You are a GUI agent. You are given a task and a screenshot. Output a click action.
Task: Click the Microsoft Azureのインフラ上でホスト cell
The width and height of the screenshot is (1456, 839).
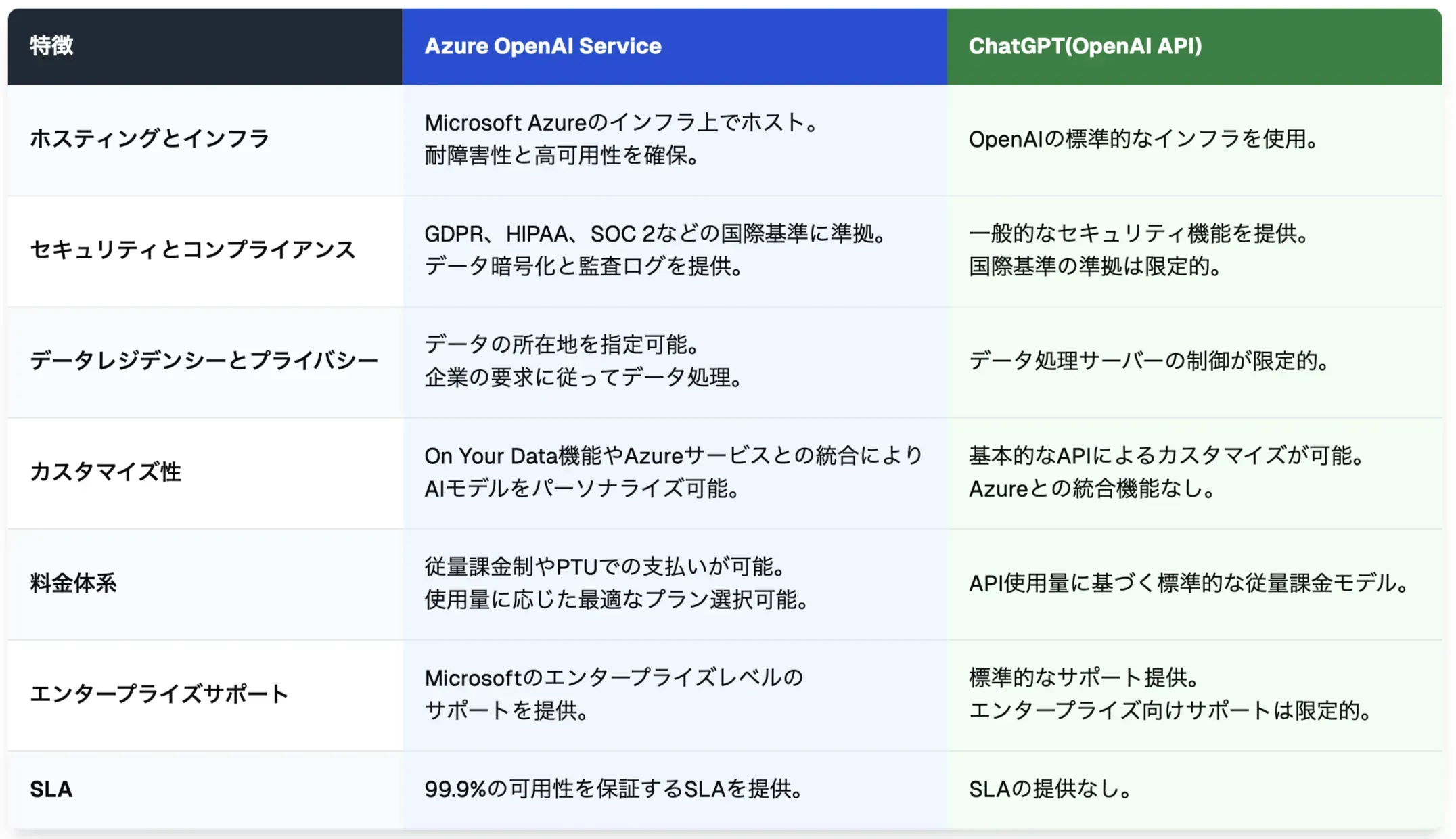(x=622, y=139)
